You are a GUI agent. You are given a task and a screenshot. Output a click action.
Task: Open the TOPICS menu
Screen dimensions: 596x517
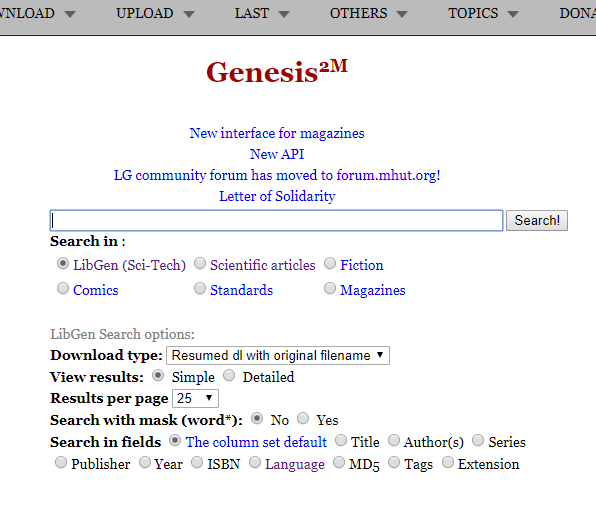(x=483, y=14)
